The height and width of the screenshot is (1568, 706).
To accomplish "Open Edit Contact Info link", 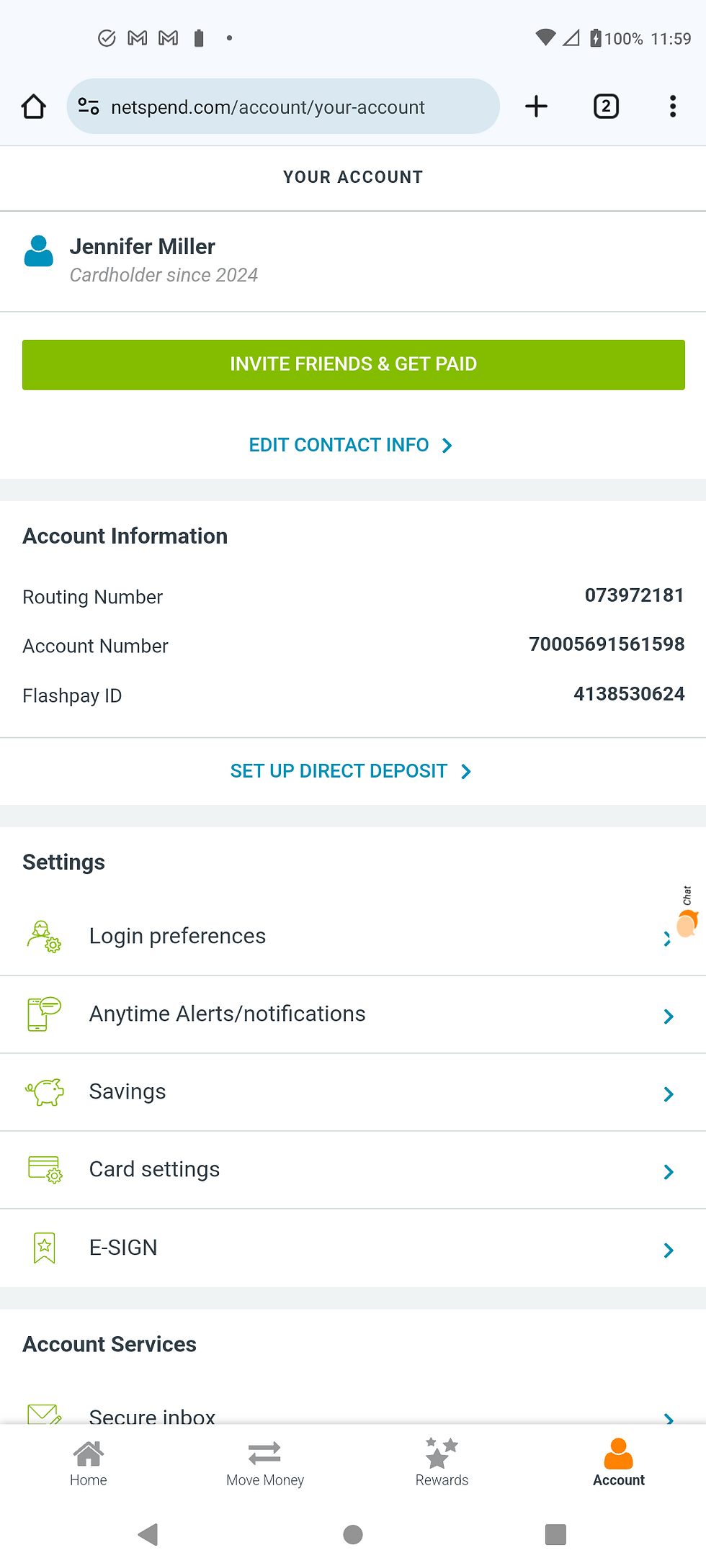I will [351, 445].
